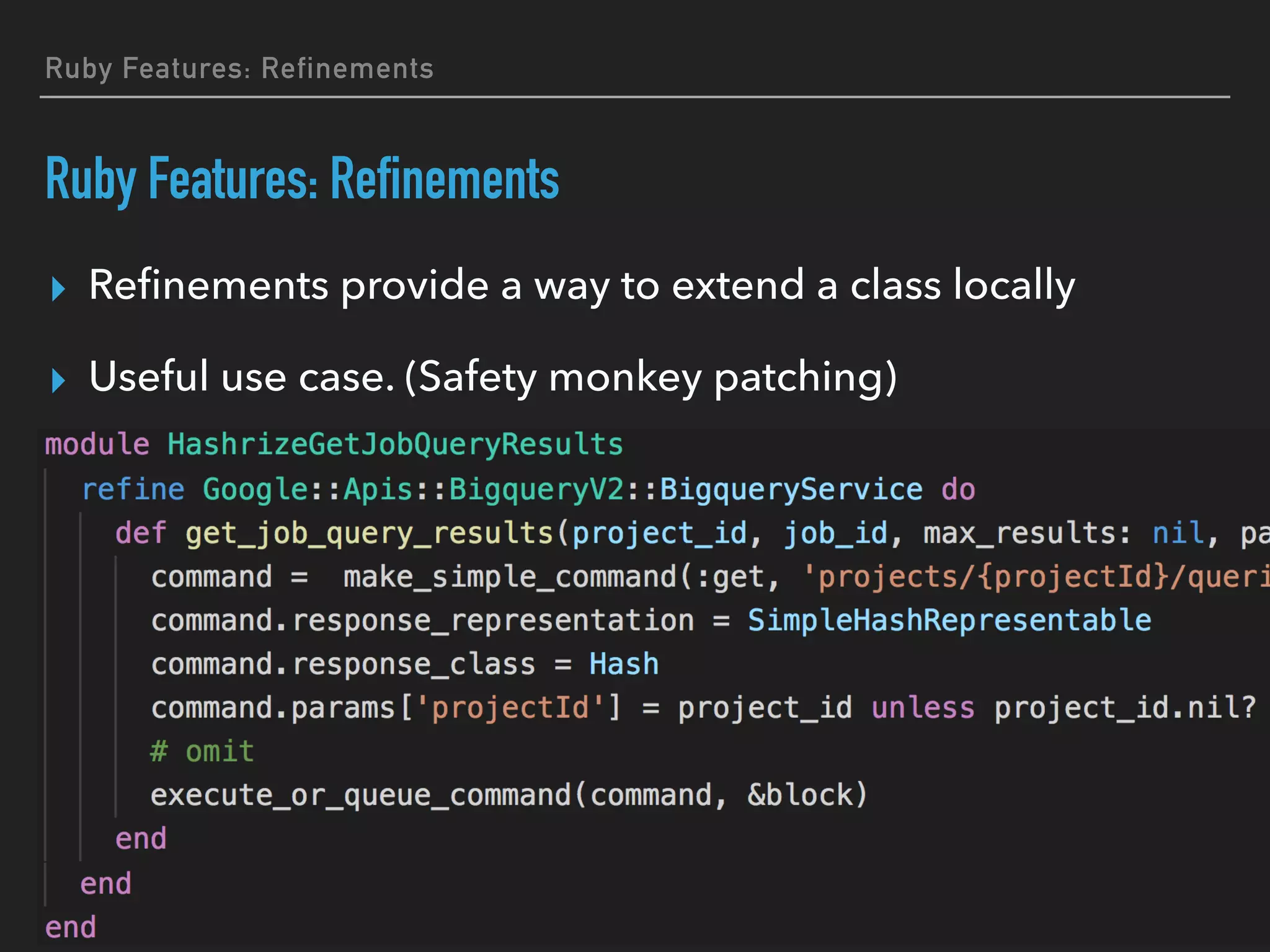
Task: Click the first blue bullet arrow
Action: click(58, 289)
